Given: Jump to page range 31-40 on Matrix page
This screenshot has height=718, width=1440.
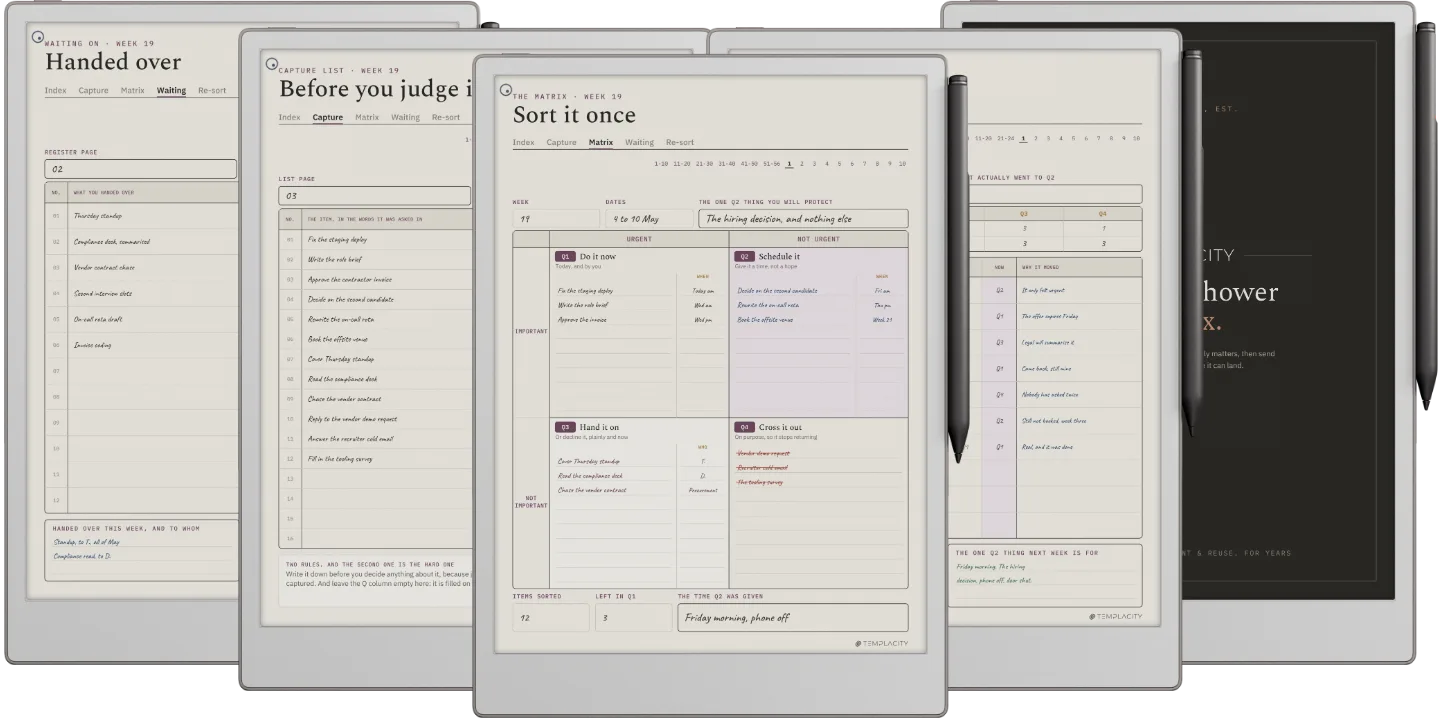Looking at the screenshot, I should coord(726,164).
